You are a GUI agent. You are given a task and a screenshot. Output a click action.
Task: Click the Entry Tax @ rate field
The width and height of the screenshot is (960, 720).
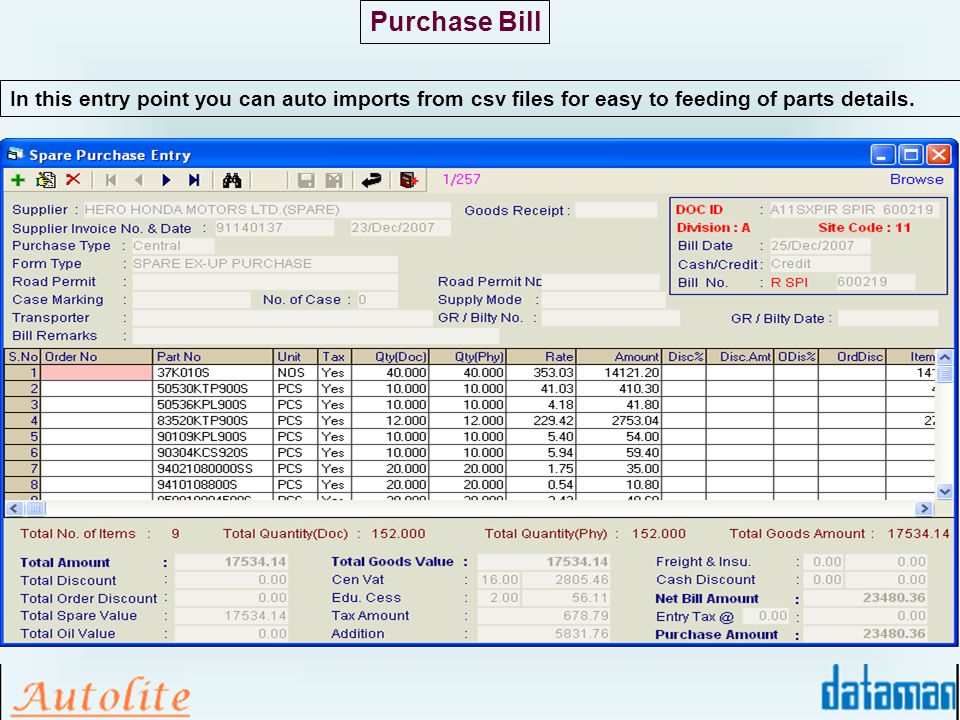(x=765, y=616)
